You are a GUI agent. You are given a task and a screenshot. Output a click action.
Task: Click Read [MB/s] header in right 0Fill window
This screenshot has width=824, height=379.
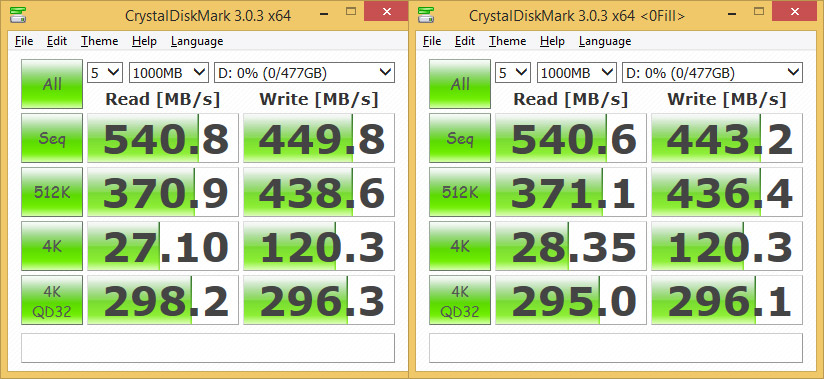(571, 99)
